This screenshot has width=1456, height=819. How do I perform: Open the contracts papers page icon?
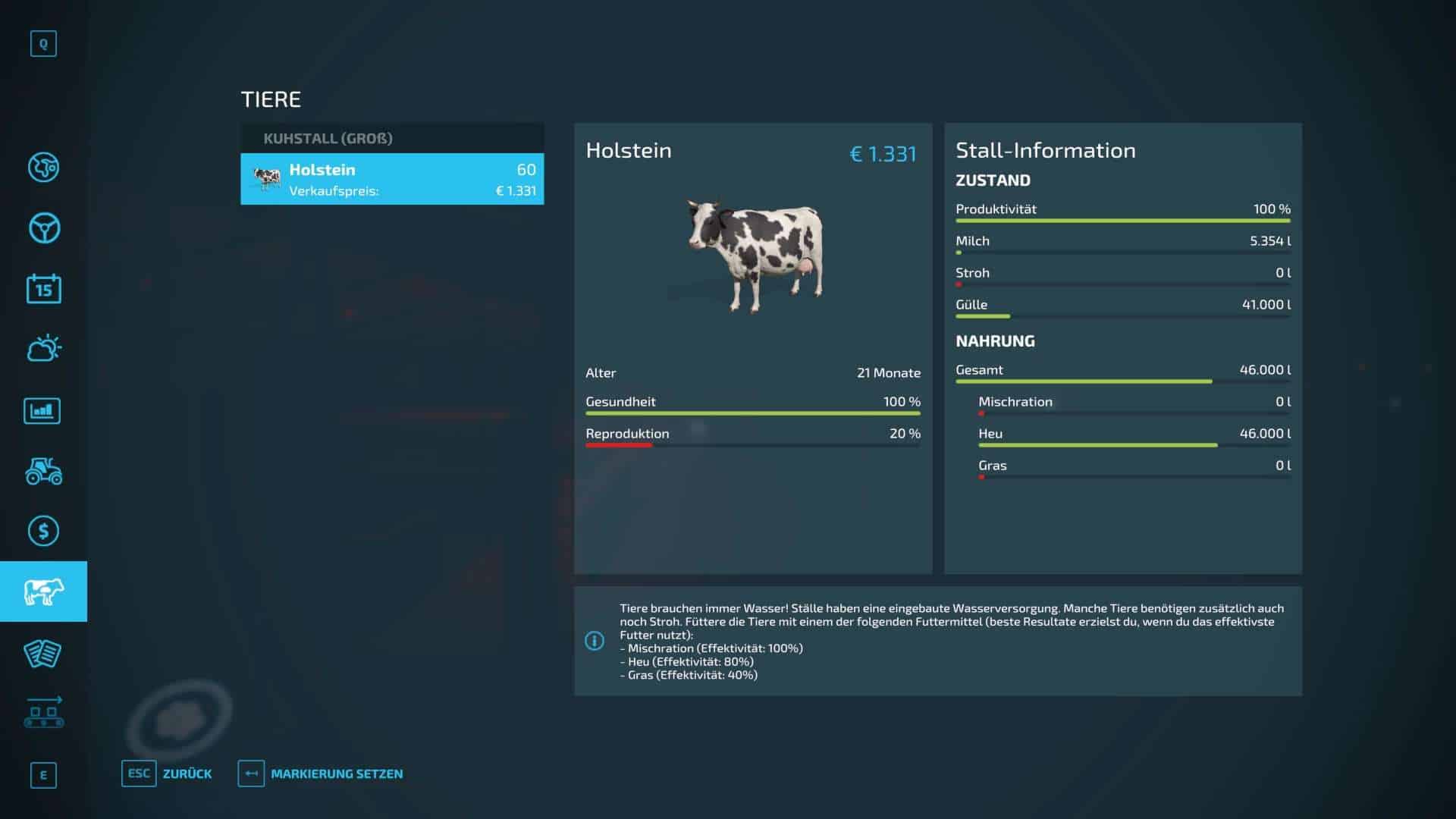pyautogui.click(x=43, y=653)
